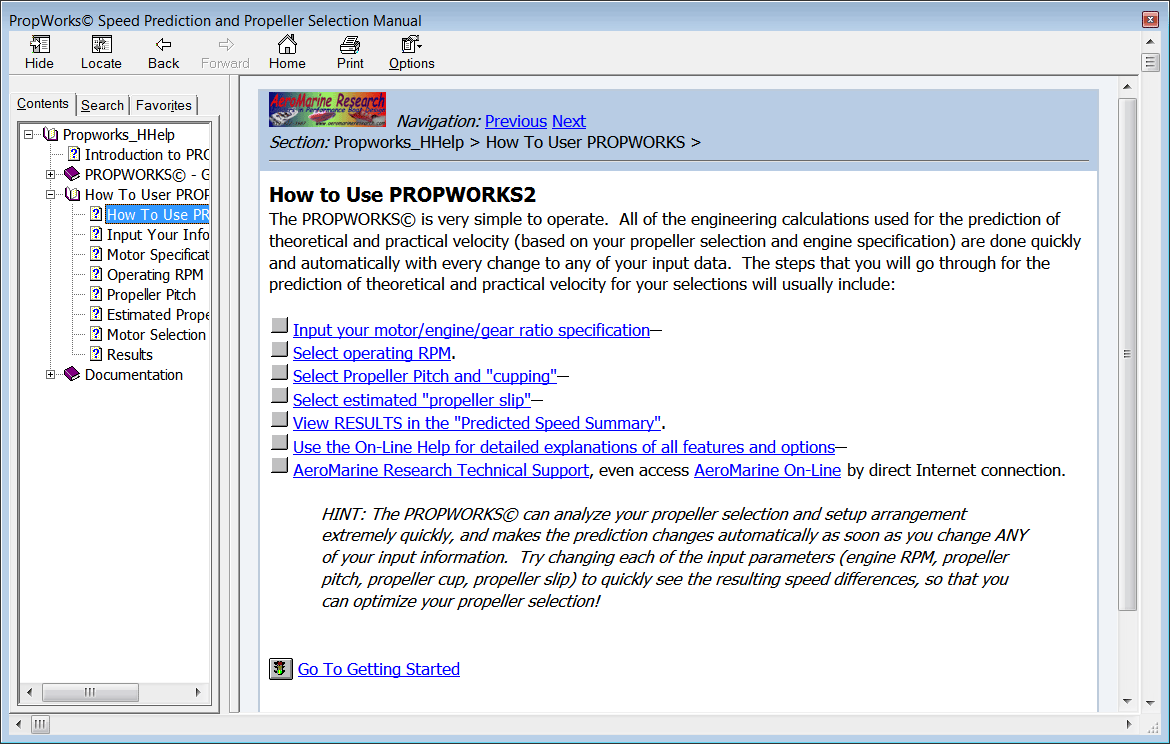The width and height of the screenshot is (1170, 744).
Task: Expand the PROPWORKS© - G tree node
Action: (x=50, y=175)
